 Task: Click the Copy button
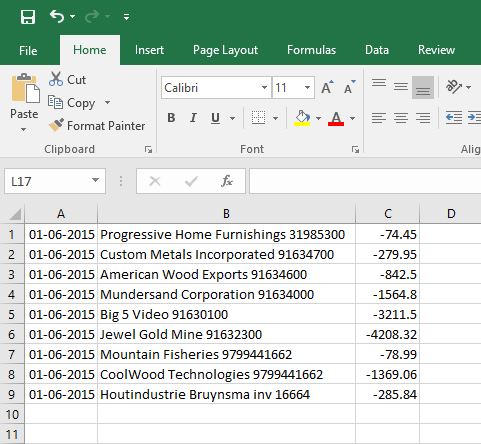(72, 103)
